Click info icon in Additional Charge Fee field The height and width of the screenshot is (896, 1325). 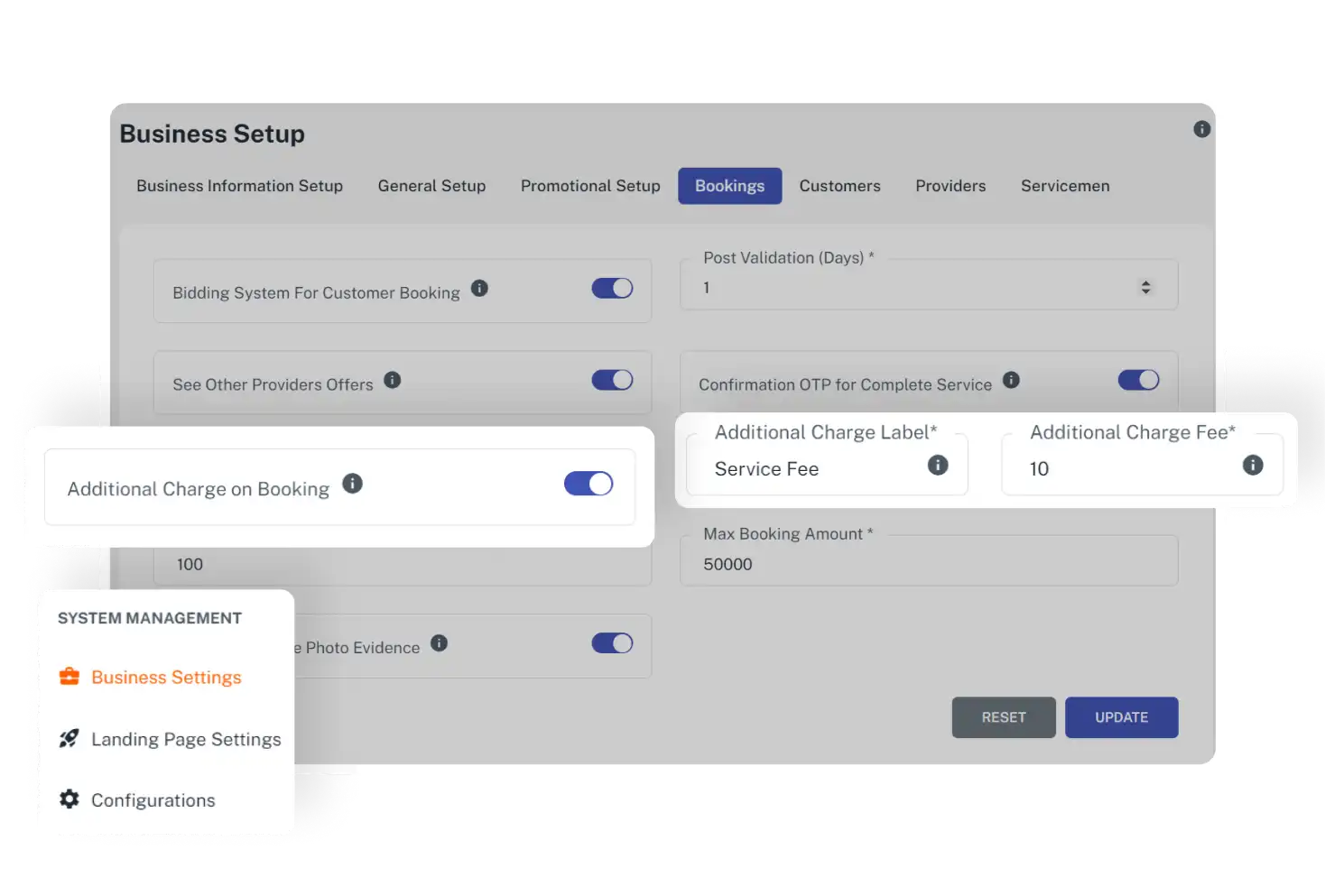pyautogui.click(x=1253, y=465)
